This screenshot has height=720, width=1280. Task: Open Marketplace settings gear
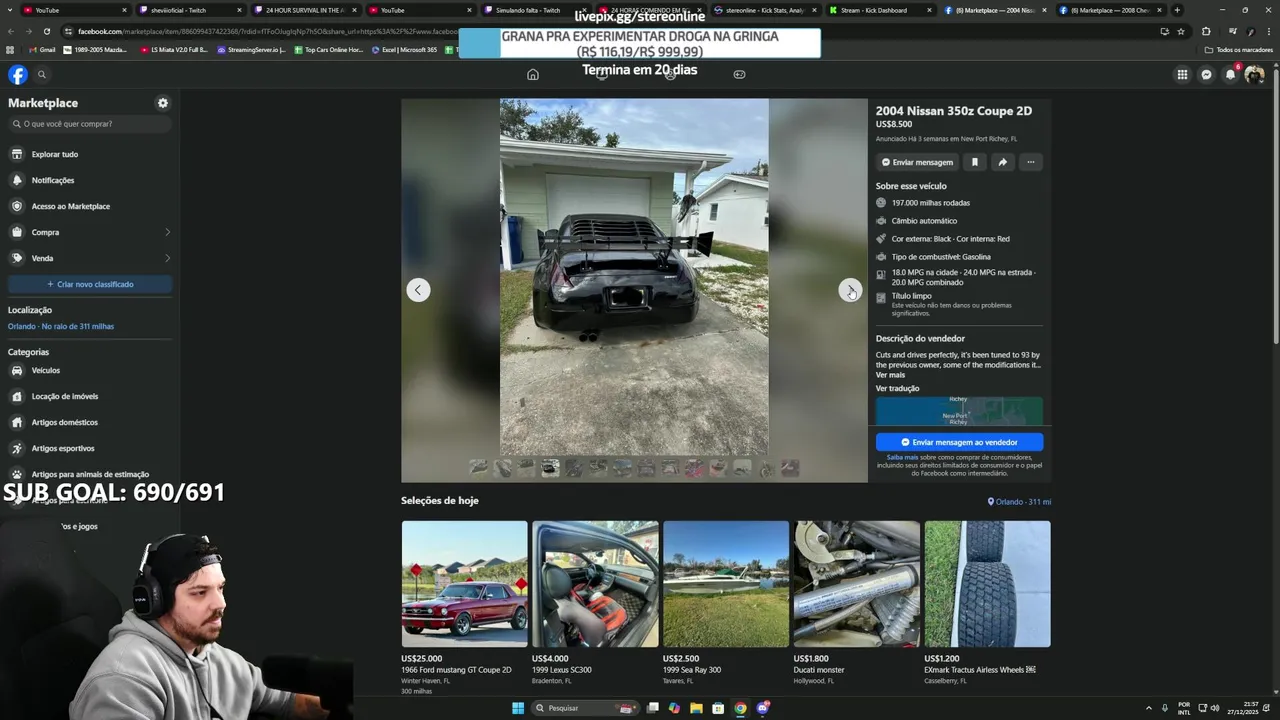click(x=163, y=103)
